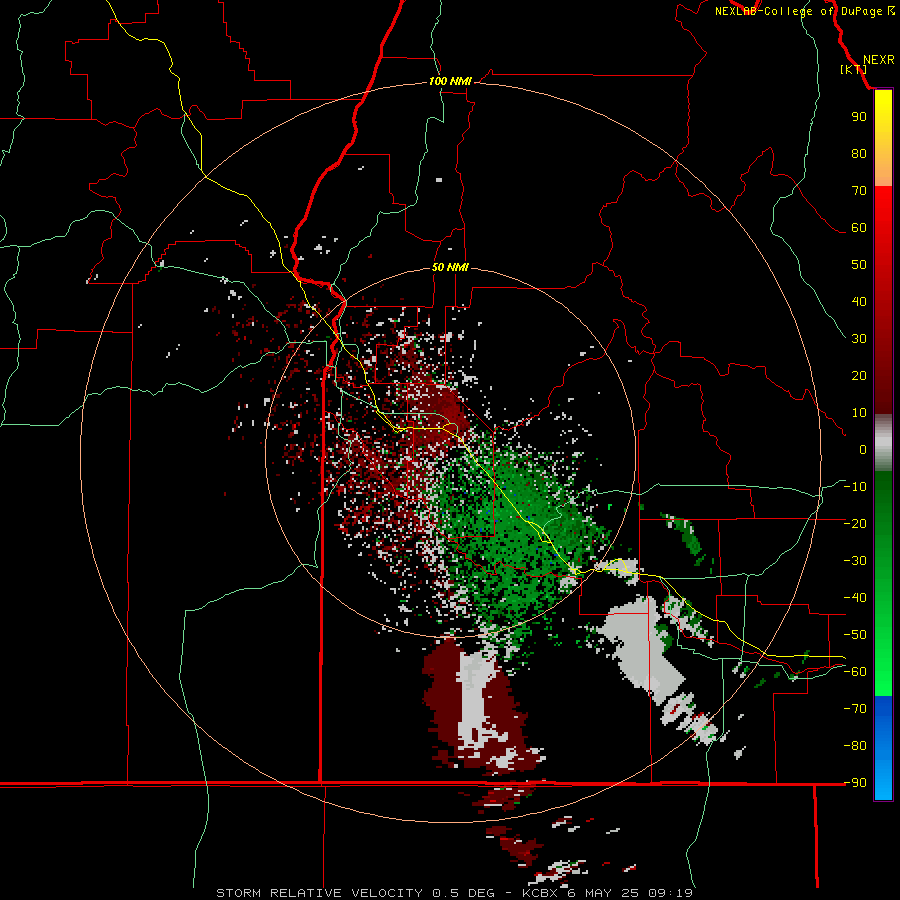Image resolution: width=900 pixels, height=900 pixels.
Task: Click the gray zero-velocity segment of color bar
Action: [883, 442]
